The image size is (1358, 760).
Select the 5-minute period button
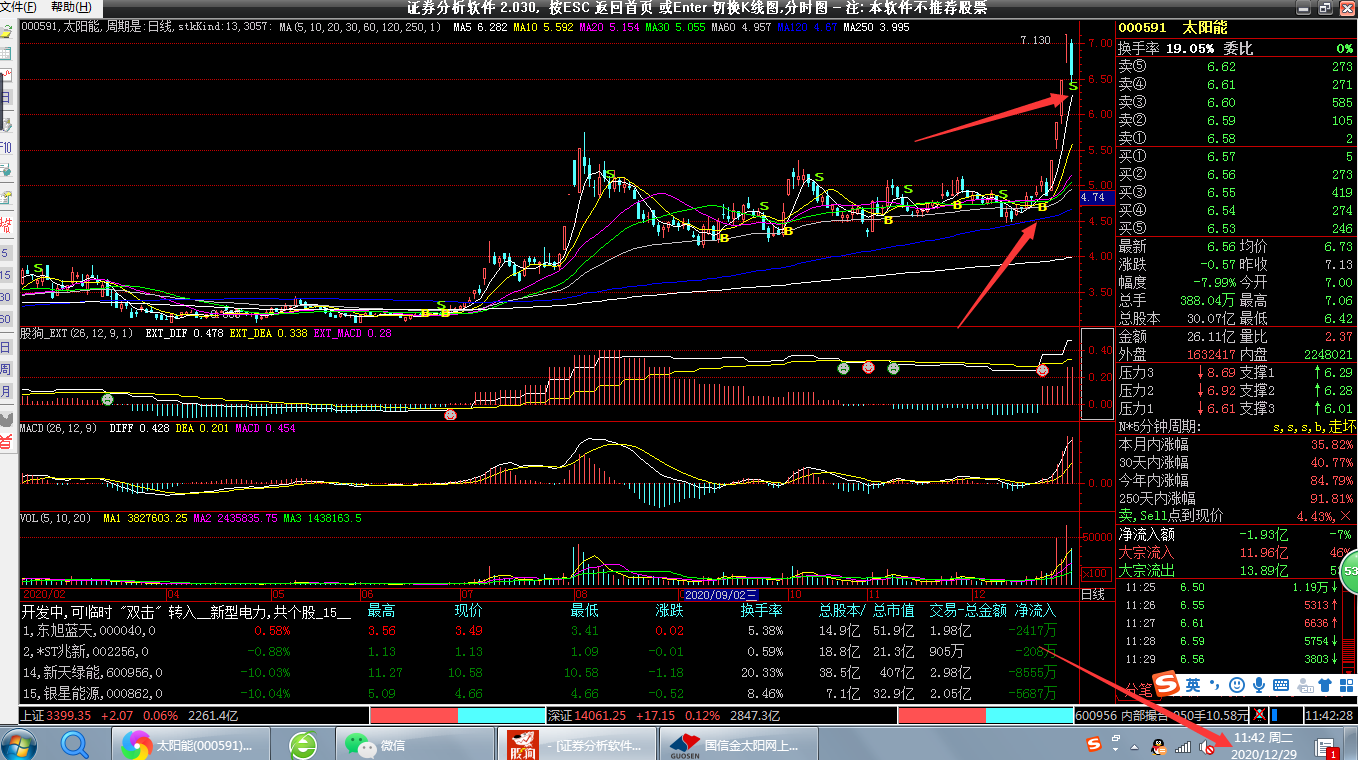pos(6,253)
